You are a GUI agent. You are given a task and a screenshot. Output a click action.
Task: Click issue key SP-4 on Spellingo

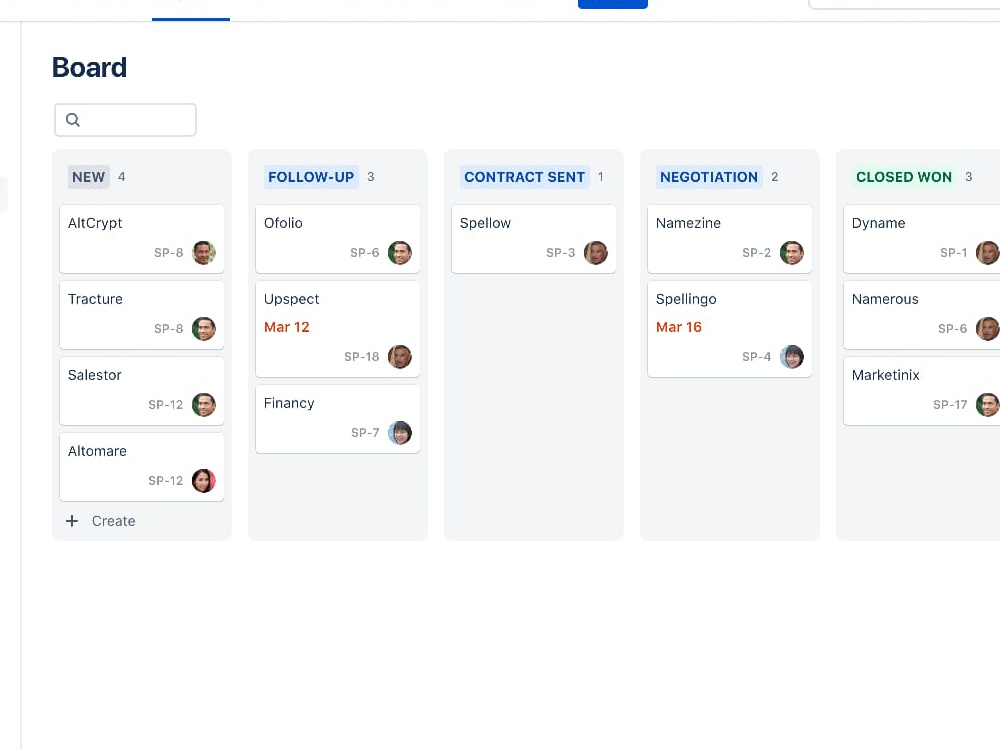tap(756, 357)
